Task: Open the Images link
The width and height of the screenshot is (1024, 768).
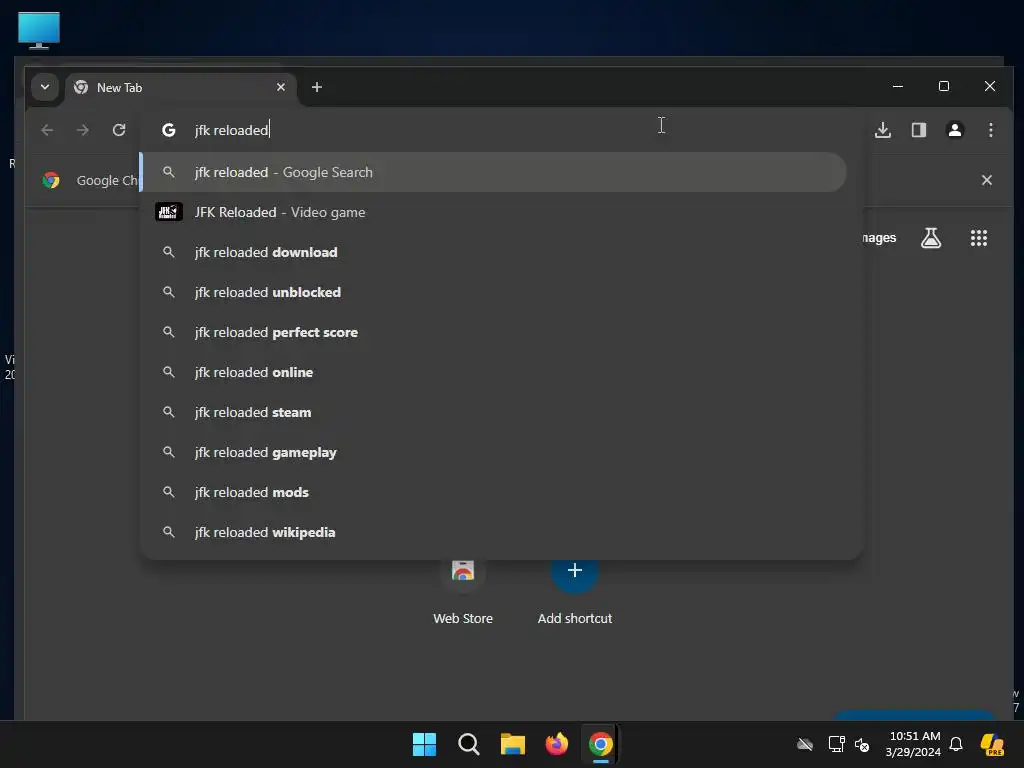Action: (880, 238)
